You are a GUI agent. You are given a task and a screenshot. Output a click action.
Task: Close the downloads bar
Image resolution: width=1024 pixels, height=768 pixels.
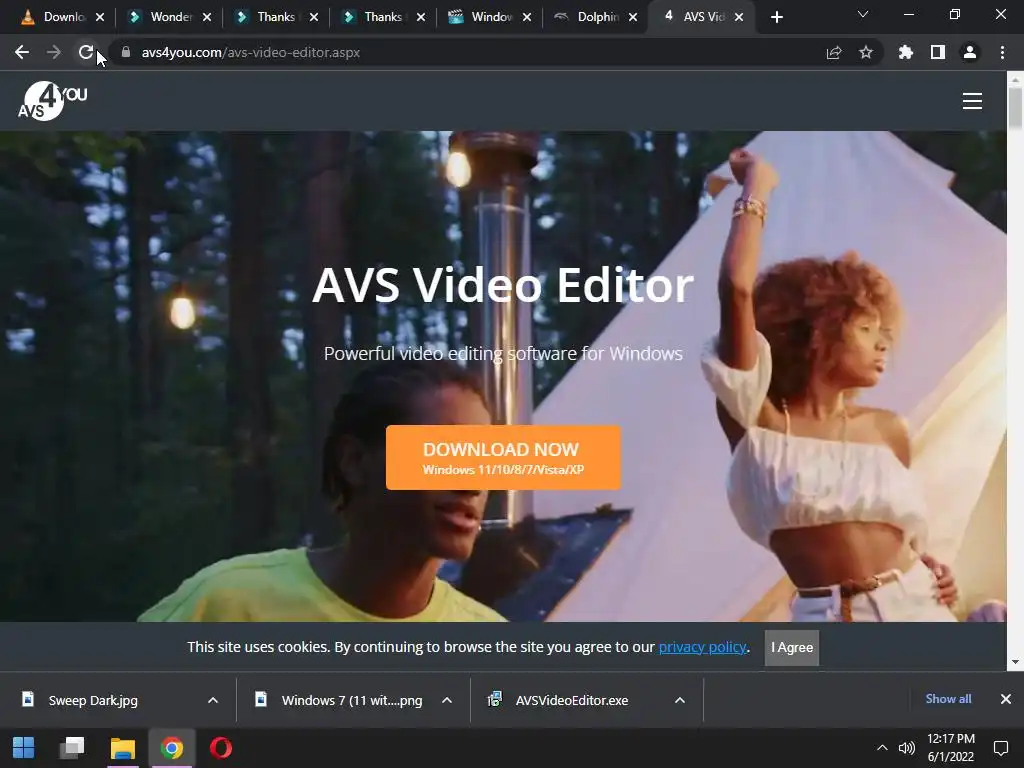[1006, 699]
